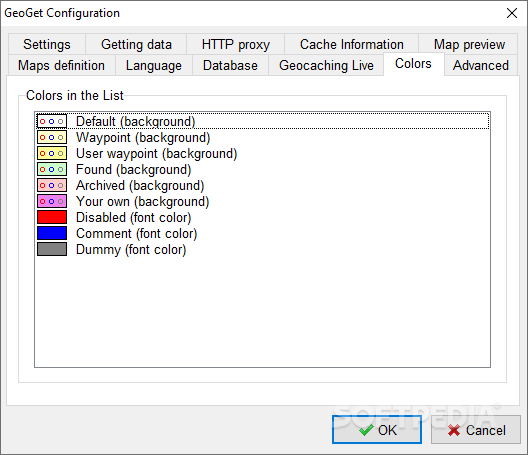Click the Waypoint background color swatch
This screenshot has height=455, width=528.
[x=52, y=137]
